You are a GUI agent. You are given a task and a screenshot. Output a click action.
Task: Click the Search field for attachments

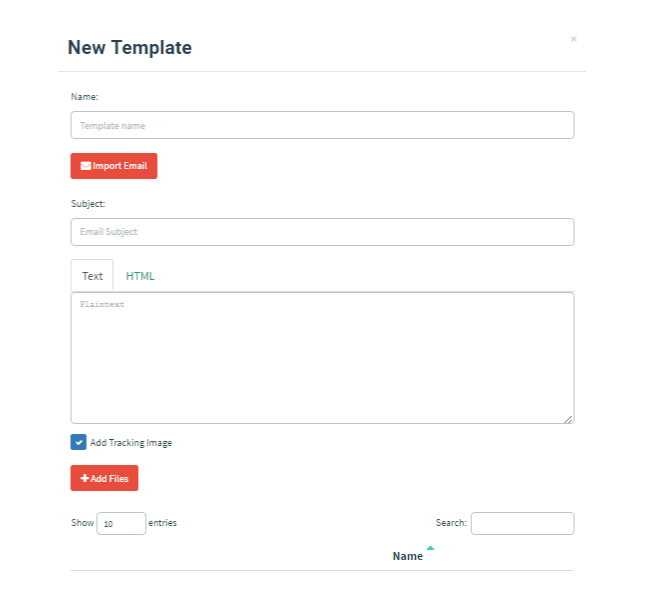point(522,523)
